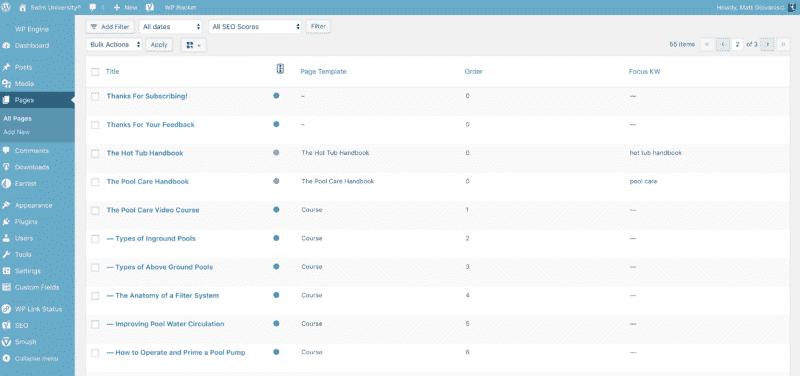The image size is (800, 376).
Task: Open the All SEO Scores dropdown
Action: (x=255, y=27)
